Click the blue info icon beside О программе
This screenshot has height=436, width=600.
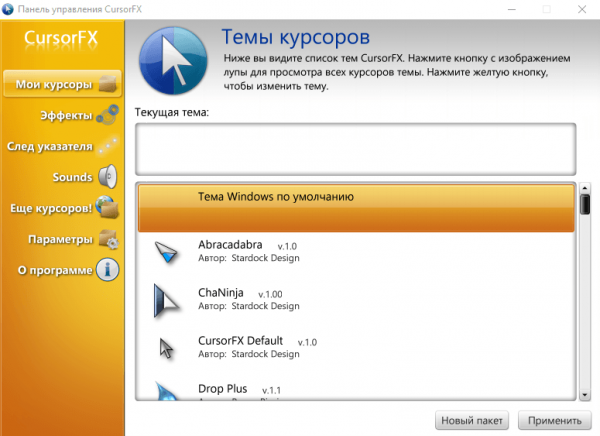[108, 269]
